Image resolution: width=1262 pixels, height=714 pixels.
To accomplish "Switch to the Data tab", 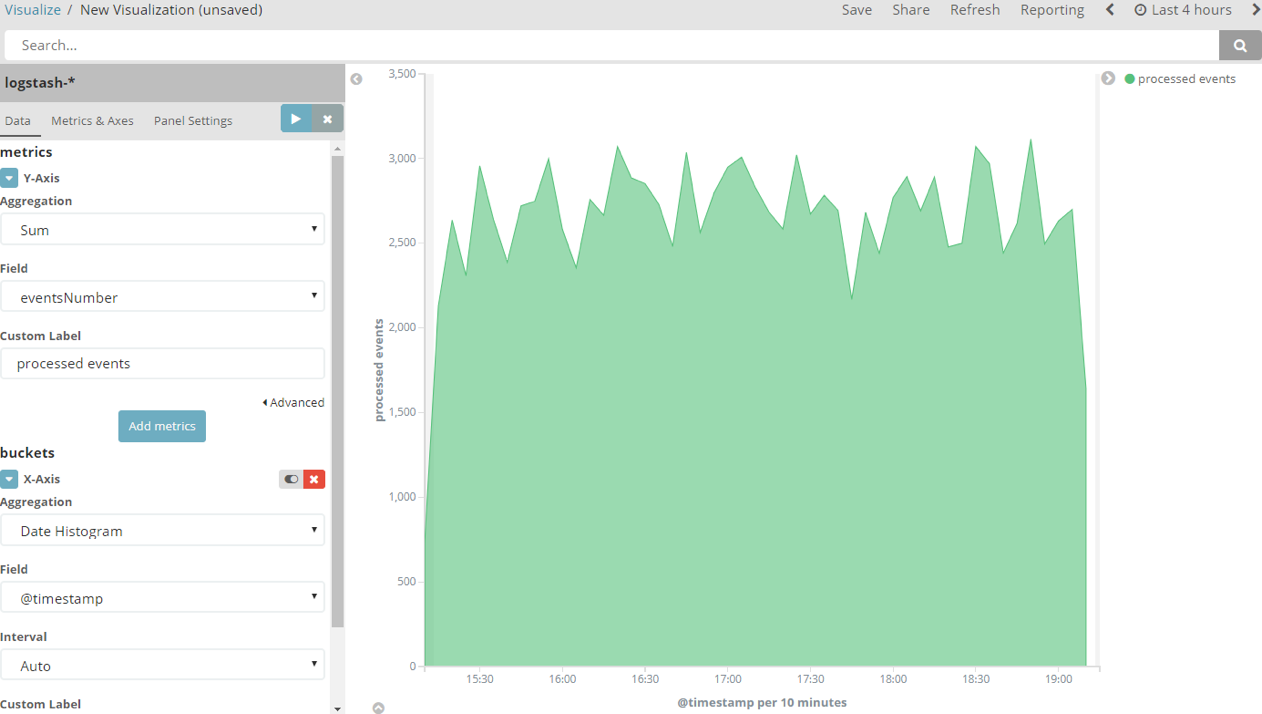I will tap(18, 120).
